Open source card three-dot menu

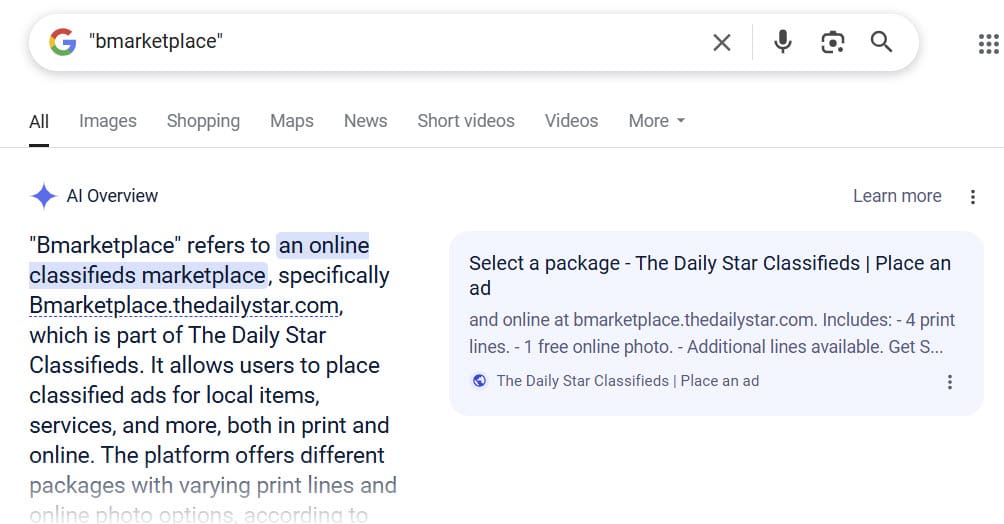coord(949,382)
